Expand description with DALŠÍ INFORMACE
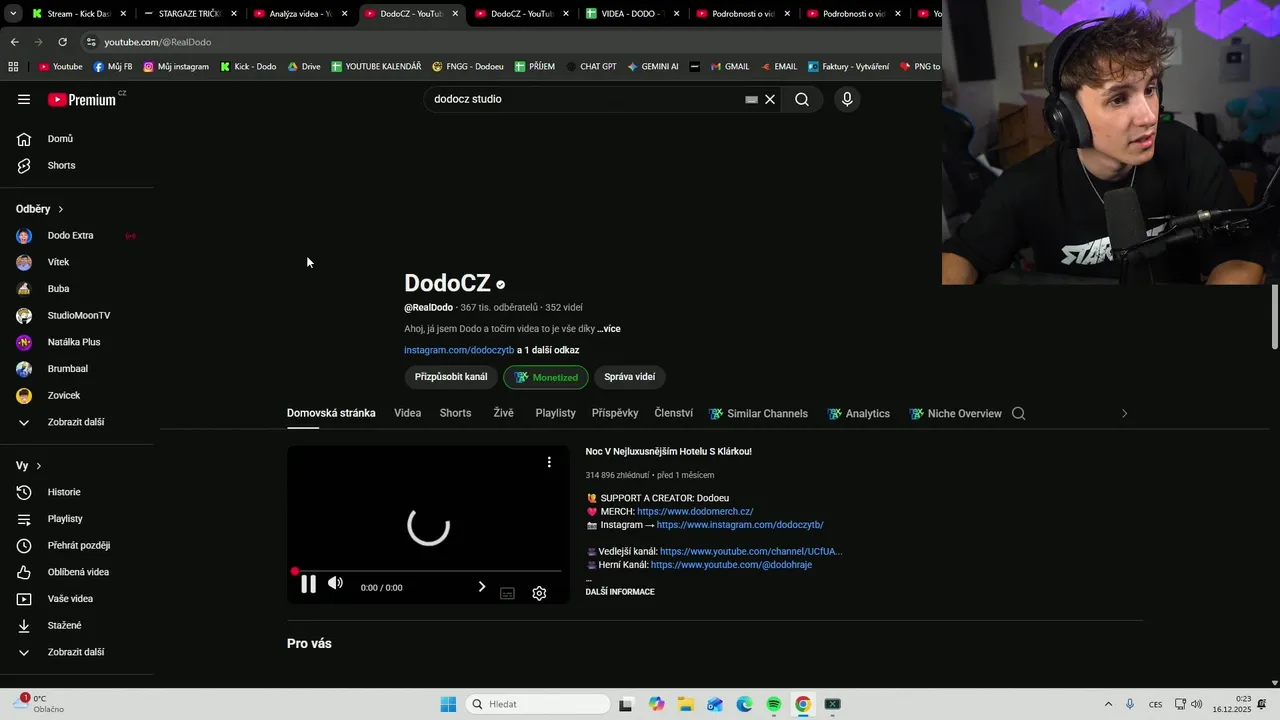The image size is (1280, 720). [620, 592]
